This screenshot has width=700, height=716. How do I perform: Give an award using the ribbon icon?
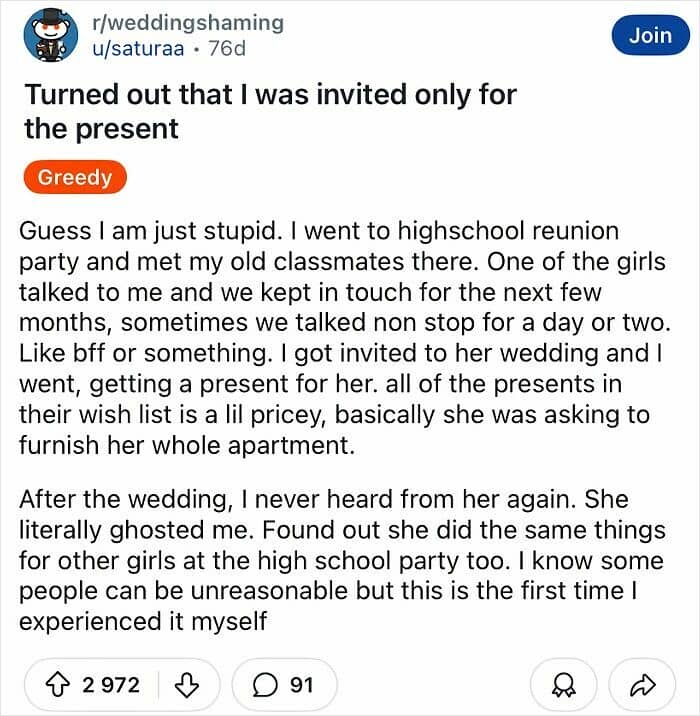tap(564, 685)
